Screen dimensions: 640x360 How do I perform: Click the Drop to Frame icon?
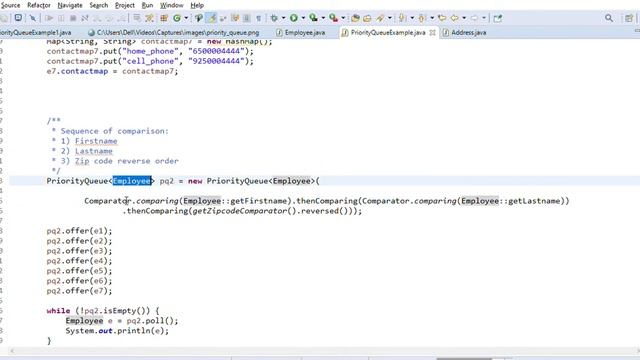tap(137, 18)
